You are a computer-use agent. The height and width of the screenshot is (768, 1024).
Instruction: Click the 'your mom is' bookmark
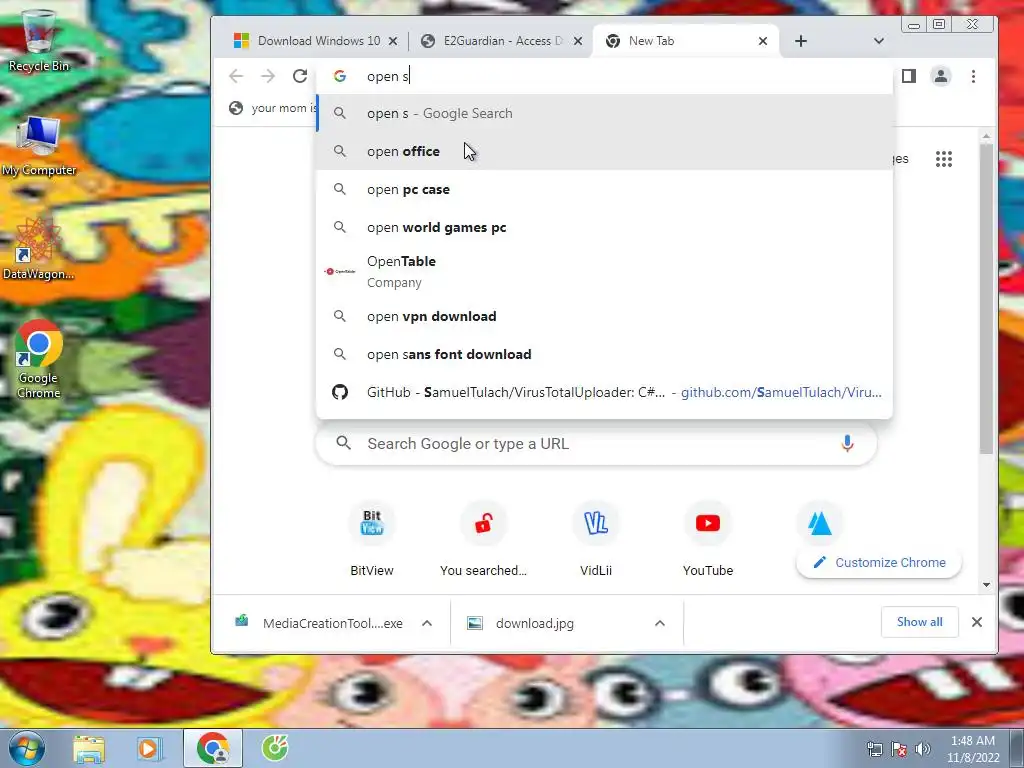273,108
